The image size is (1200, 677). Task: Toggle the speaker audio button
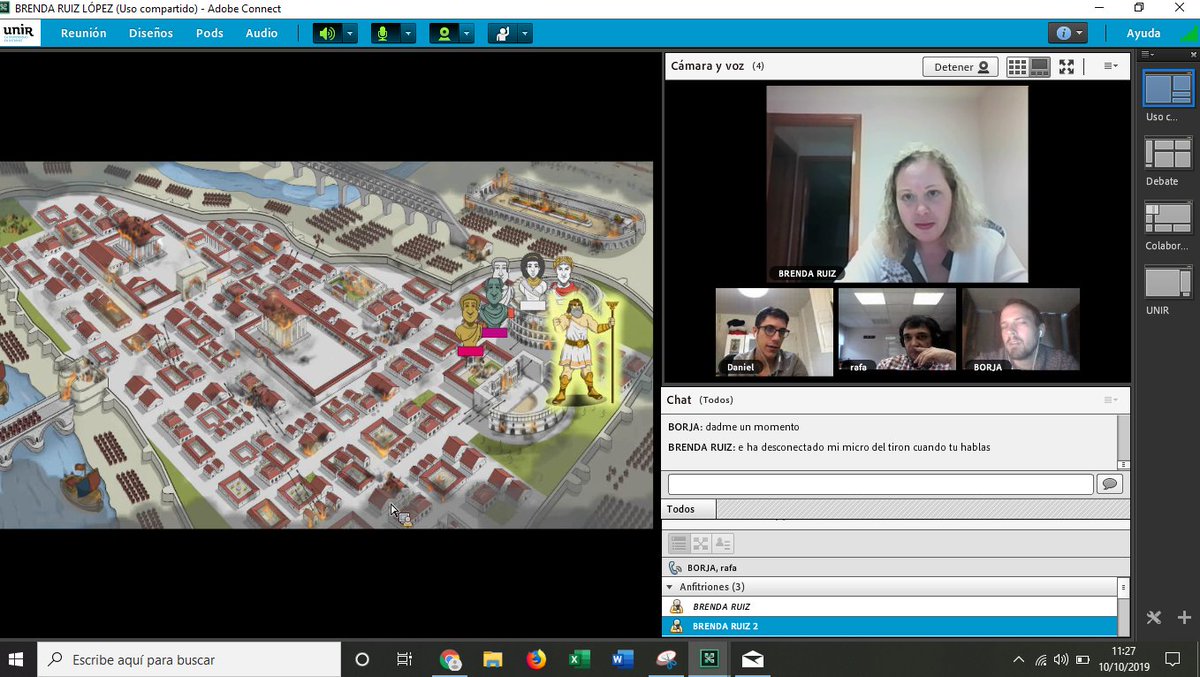[x=327, y=33]
